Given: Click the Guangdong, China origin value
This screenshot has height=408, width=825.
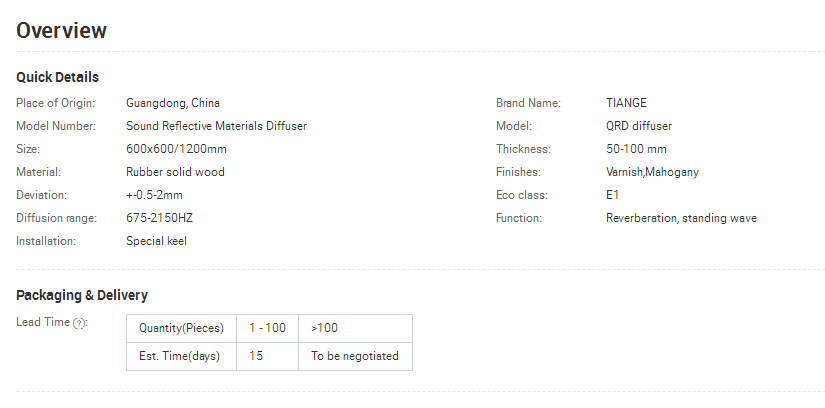Looking at the screenshot, I should [x=173, y=103].
